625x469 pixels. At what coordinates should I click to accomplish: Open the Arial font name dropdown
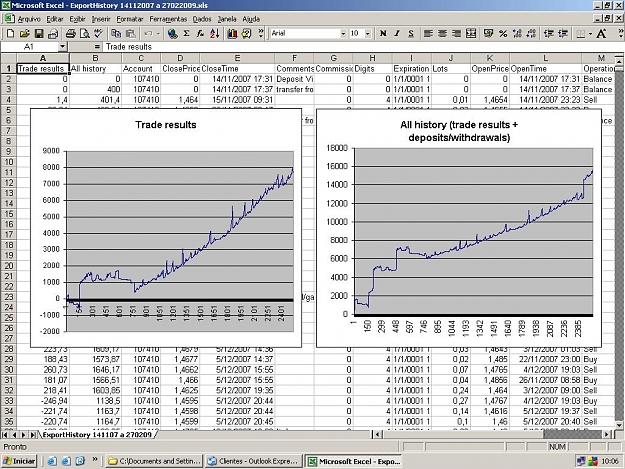tap(343, 33)
